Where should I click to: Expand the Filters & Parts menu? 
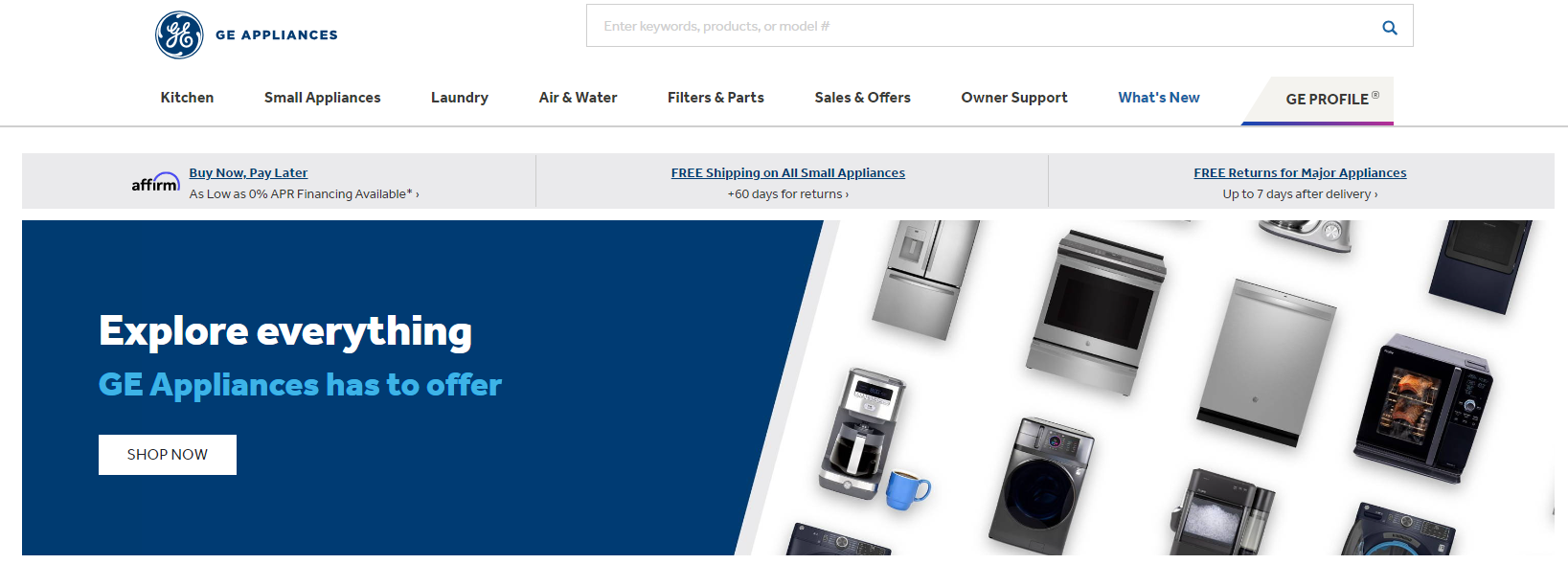pyautogui.click(x=716, y=98)
